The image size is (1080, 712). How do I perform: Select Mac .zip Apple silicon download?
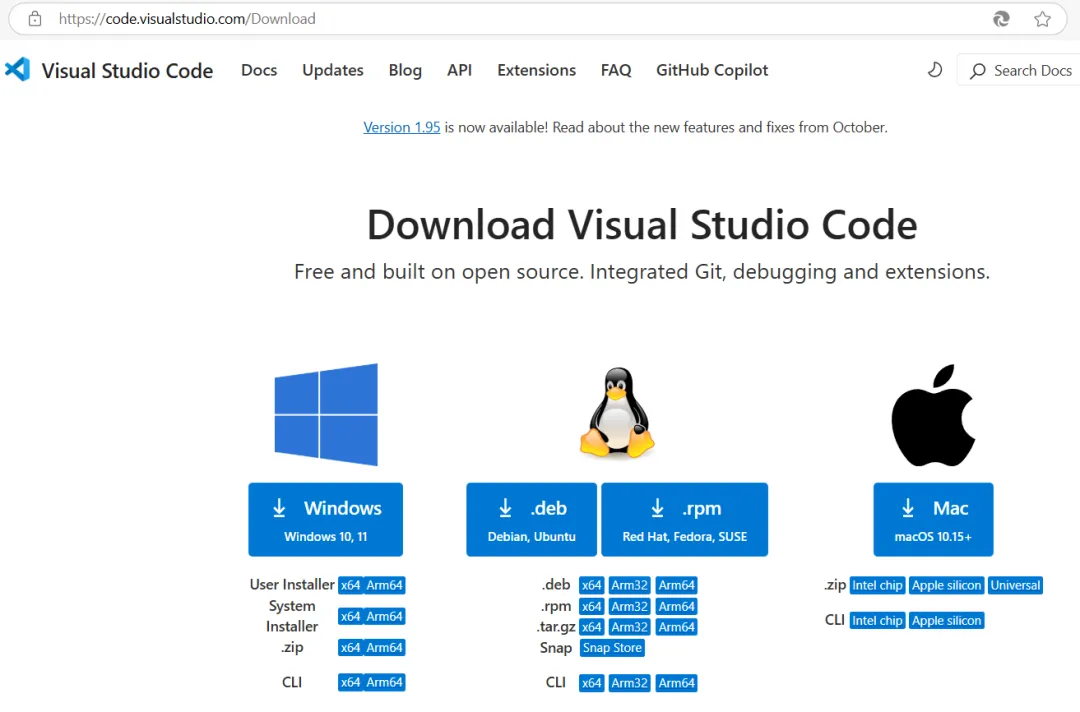(946, 585)
